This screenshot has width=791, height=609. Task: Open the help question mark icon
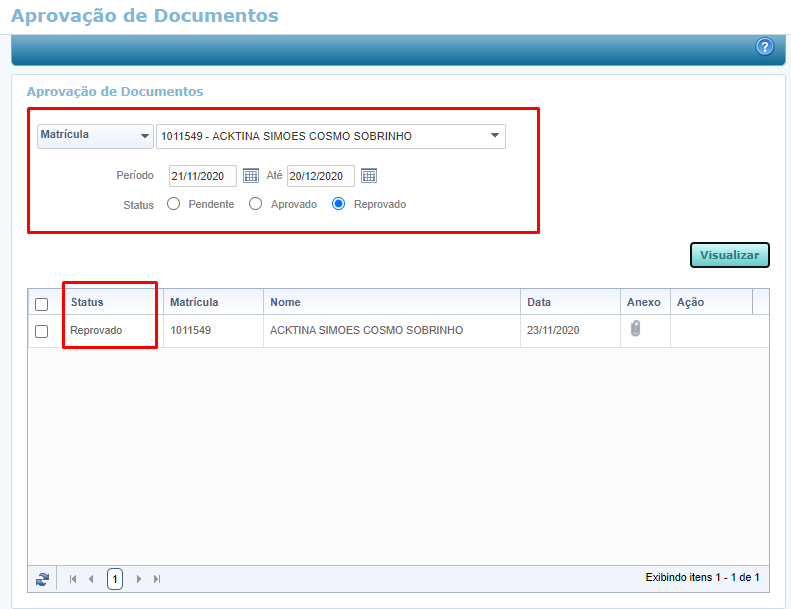coord(765,47)
